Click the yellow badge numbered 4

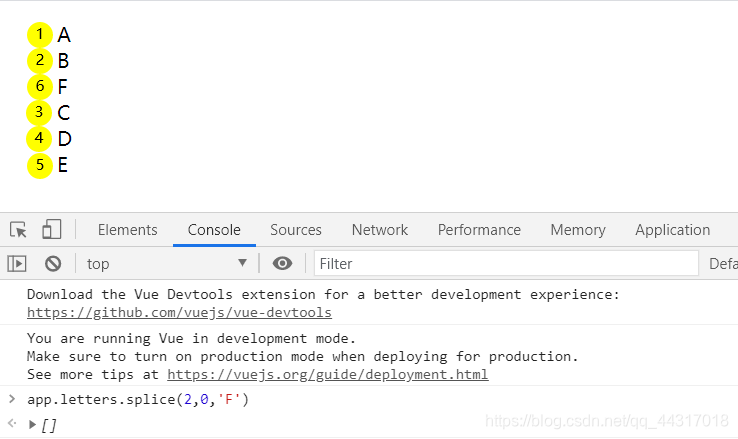tap(40, 139)
